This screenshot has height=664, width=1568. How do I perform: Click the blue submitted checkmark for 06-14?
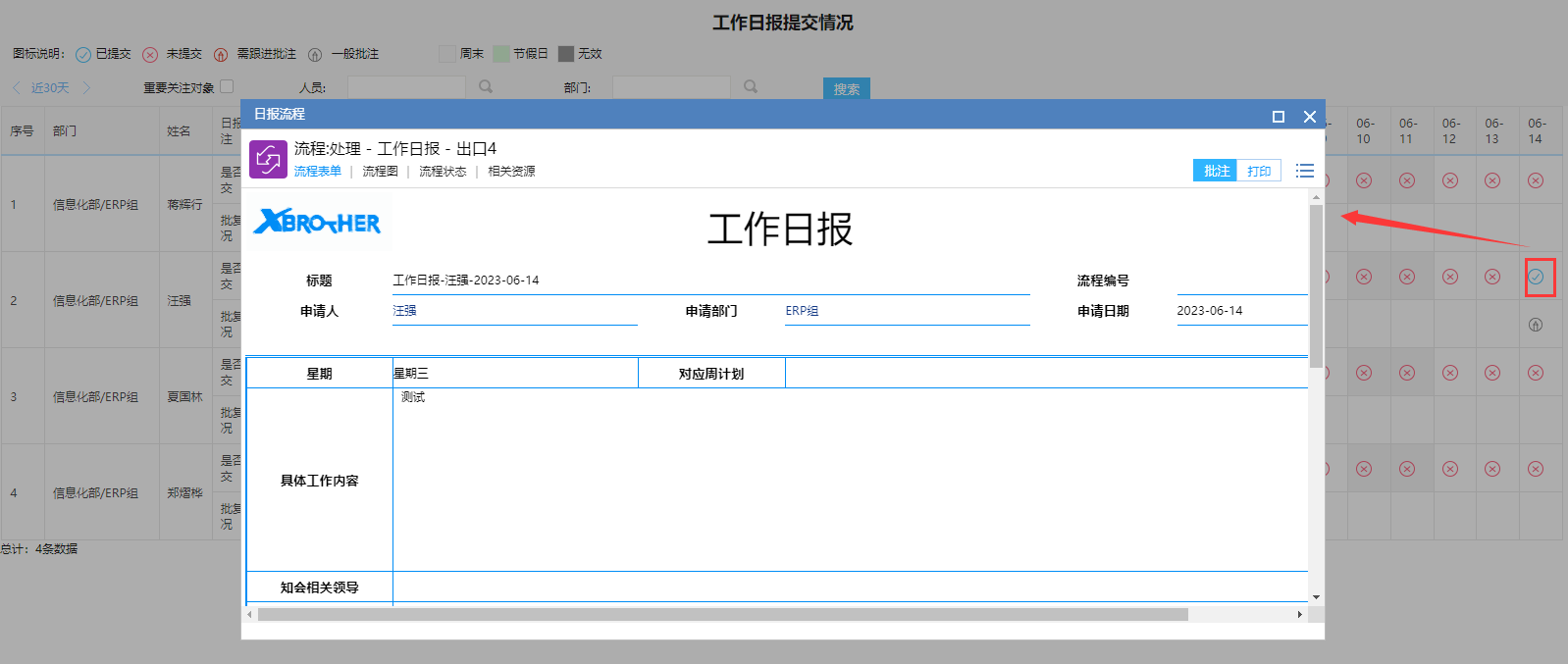(x=1536, y=277)
